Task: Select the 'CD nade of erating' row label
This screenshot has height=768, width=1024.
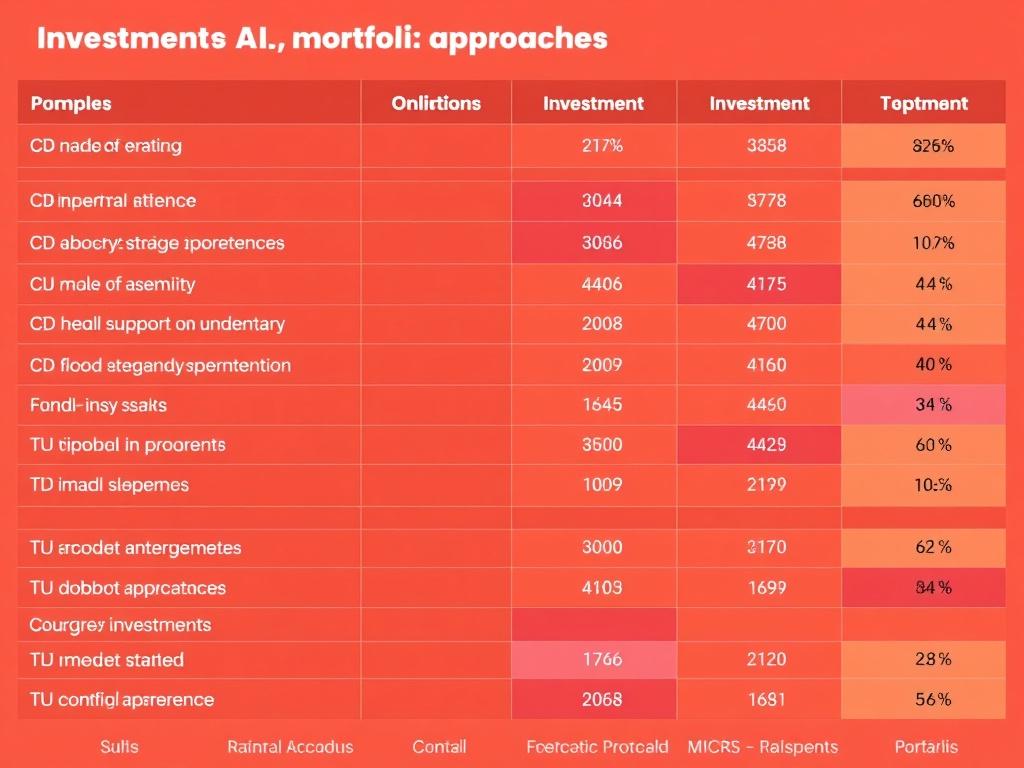Action: coord(106,146)
